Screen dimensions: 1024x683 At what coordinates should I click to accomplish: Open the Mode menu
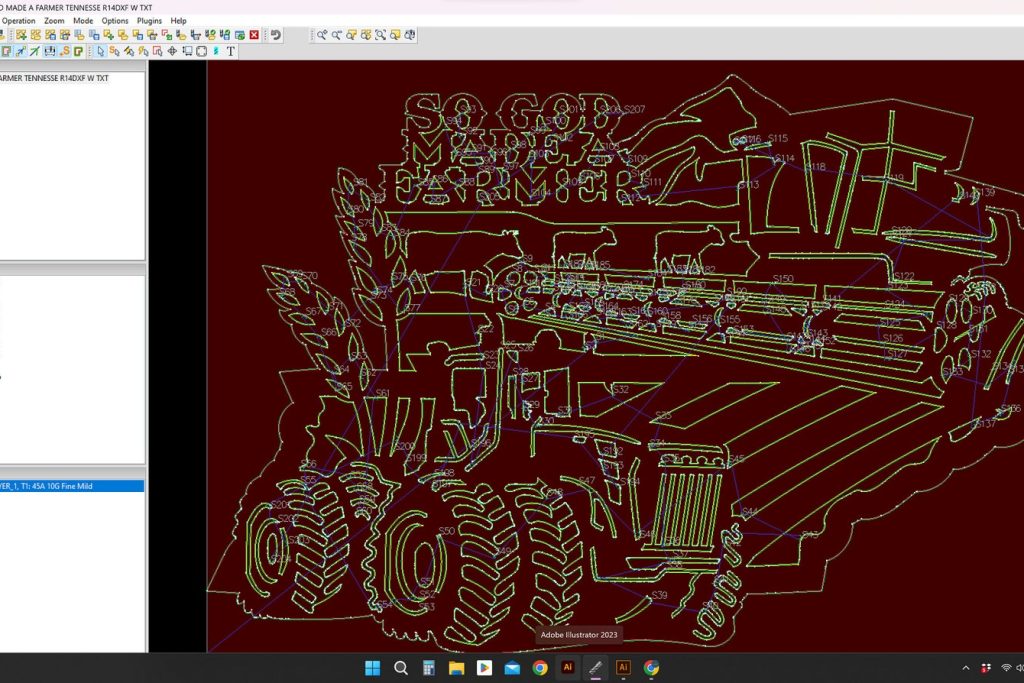tap(83, 20)
